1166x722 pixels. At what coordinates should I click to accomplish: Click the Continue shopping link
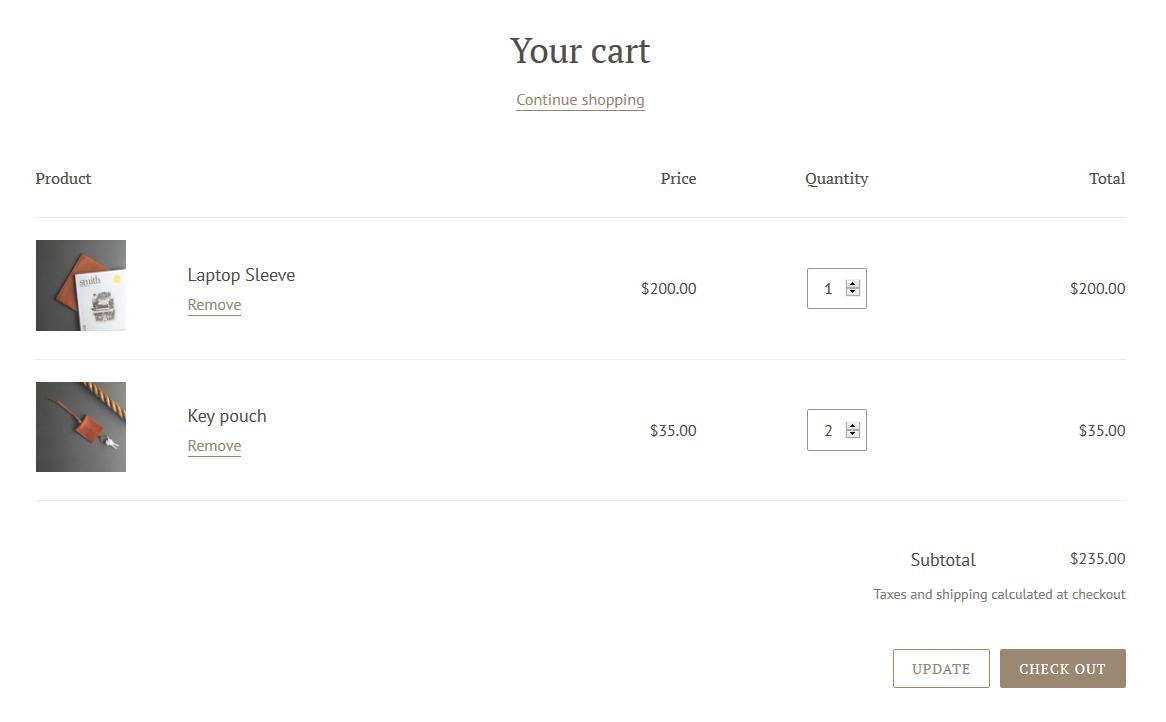pos(580,100)
